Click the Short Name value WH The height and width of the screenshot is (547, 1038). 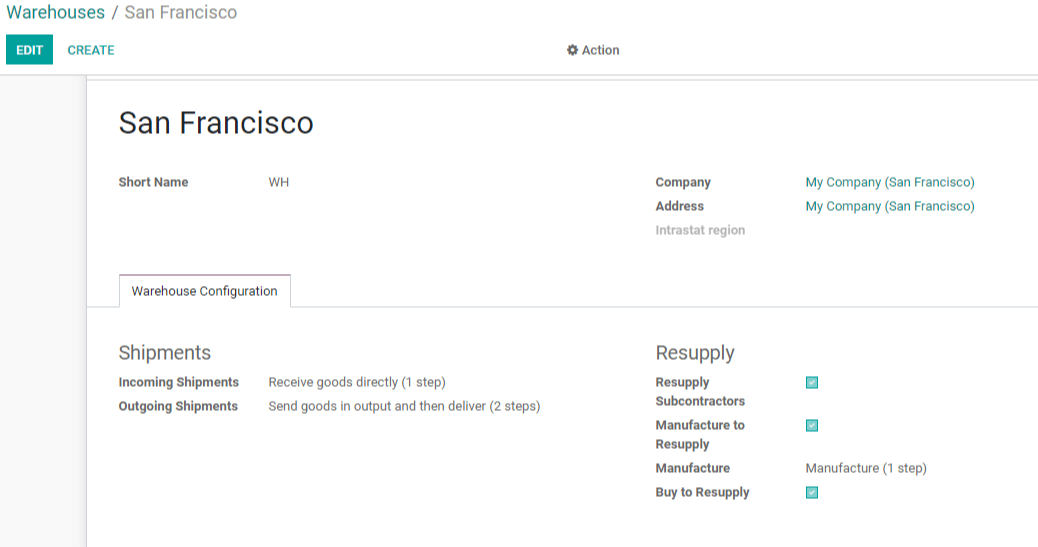pyautogui.click(x=279, y=182)
